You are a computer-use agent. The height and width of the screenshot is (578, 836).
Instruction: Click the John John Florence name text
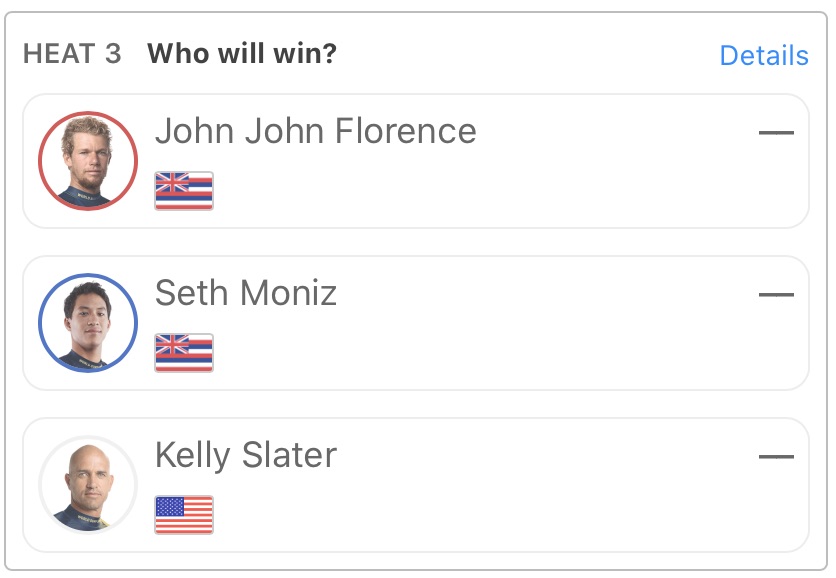[315, 131]
